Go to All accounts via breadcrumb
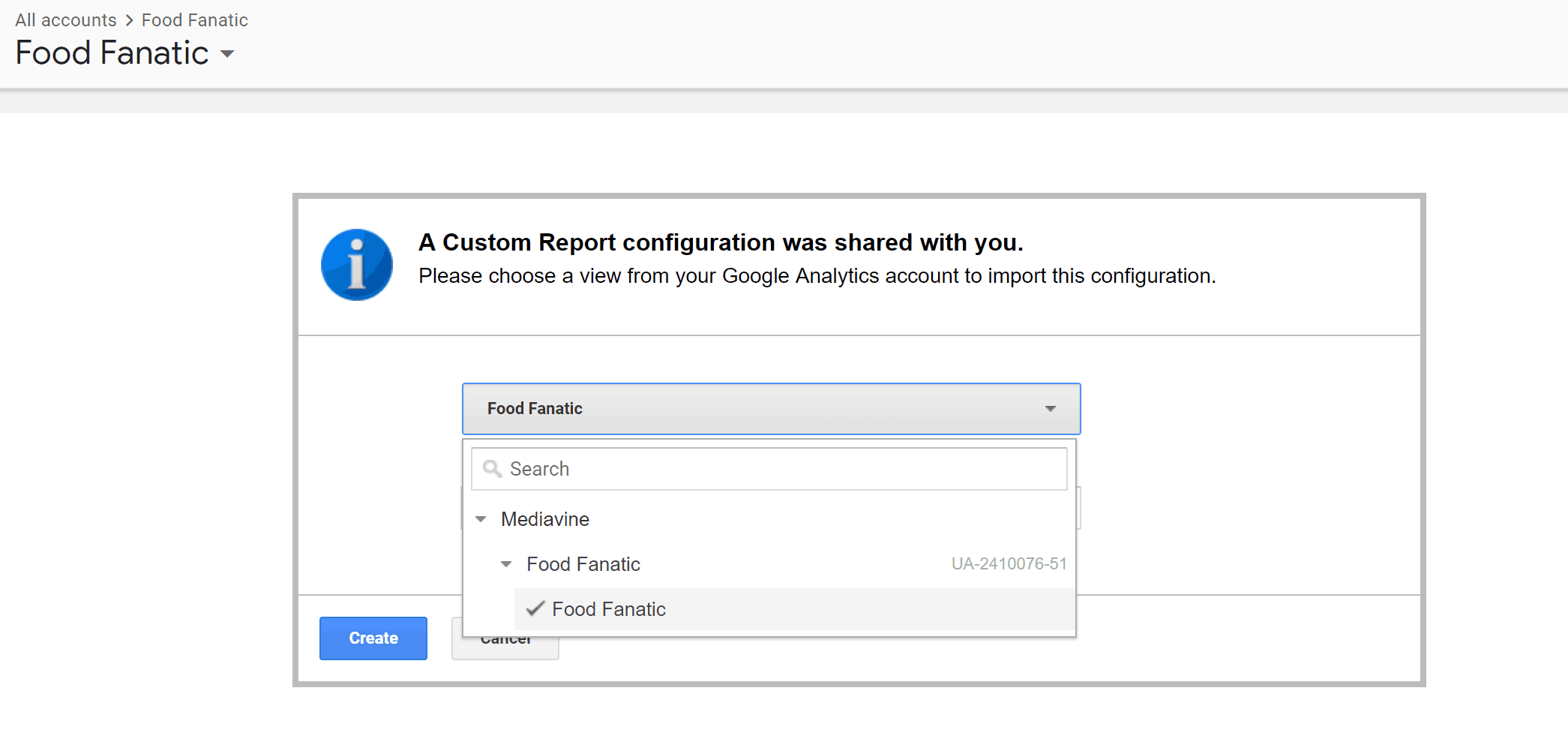This screenshot has width=1568, height=751. click(x=64, y=20)
